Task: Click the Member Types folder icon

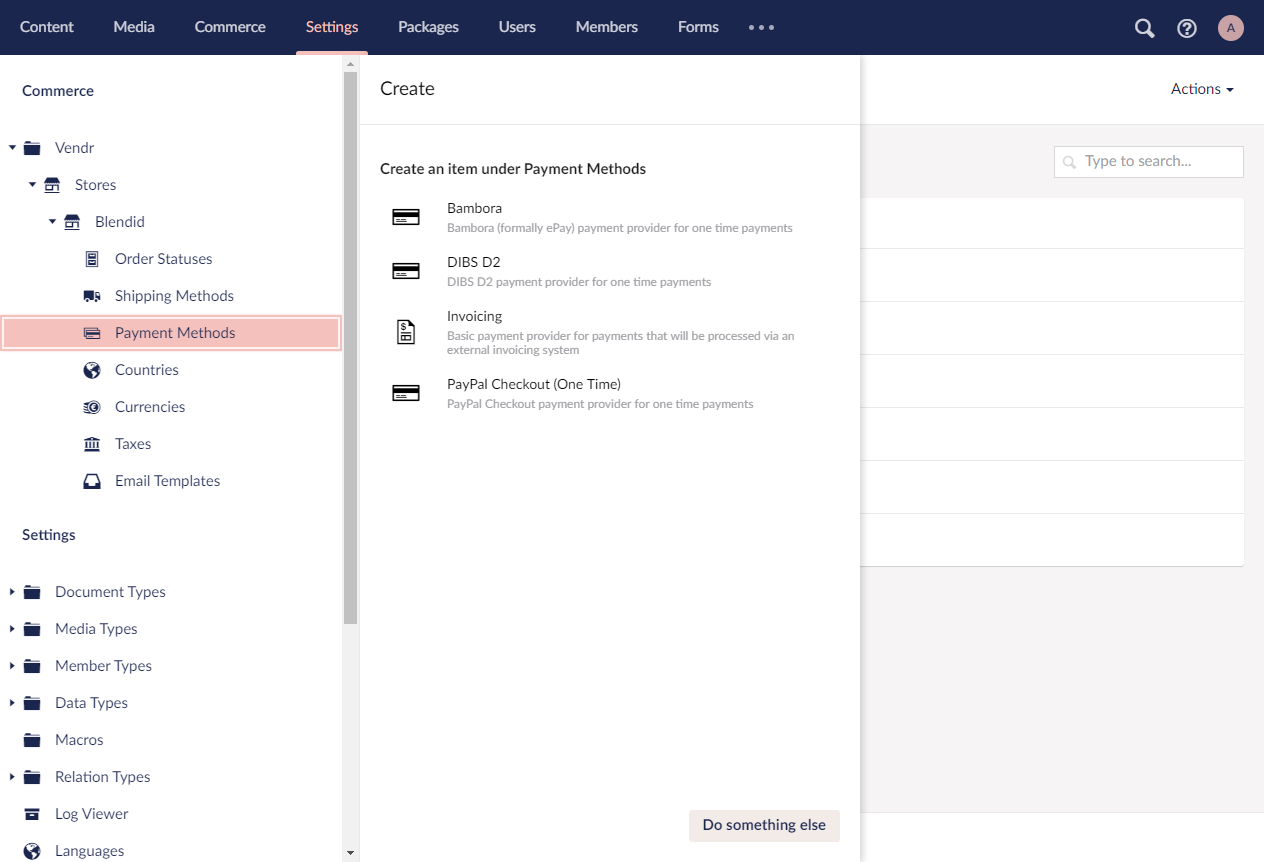Action: [x=32, y=666]
